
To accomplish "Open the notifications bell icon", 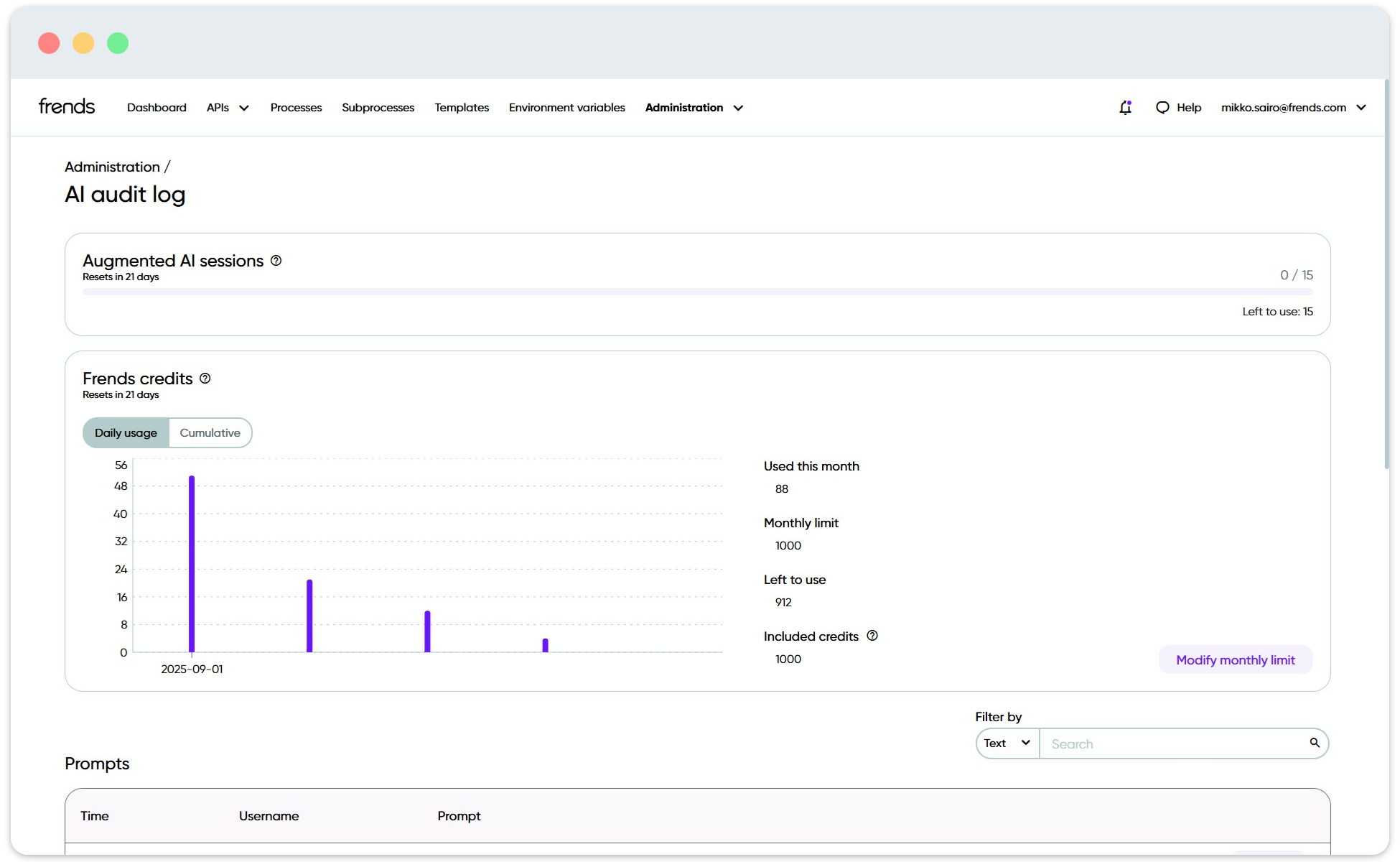I will [1125, 108].
